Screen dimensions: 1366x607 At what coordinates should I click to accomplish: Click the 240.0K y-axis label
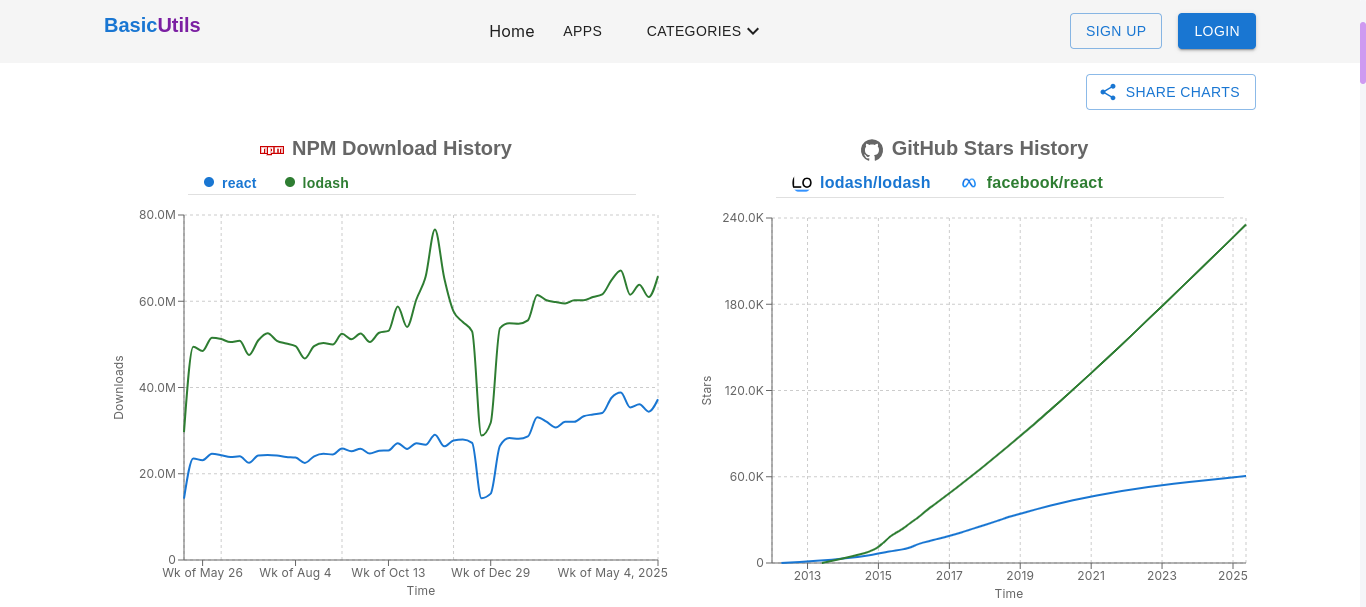743,218
